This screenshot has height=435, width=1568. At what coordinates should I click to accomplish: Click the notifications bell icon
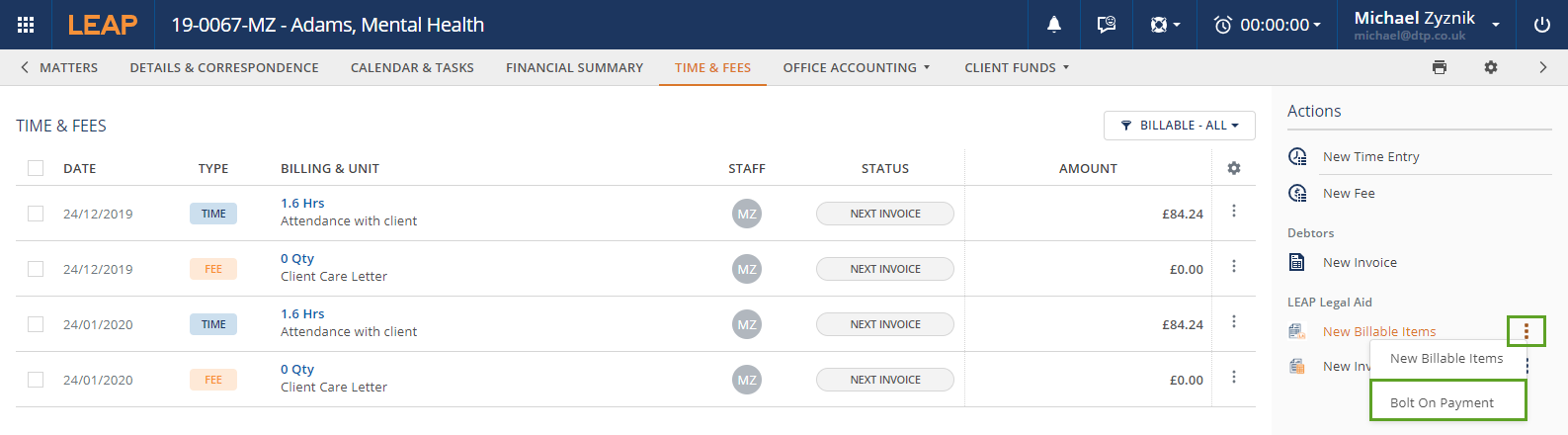(1054, 25)
